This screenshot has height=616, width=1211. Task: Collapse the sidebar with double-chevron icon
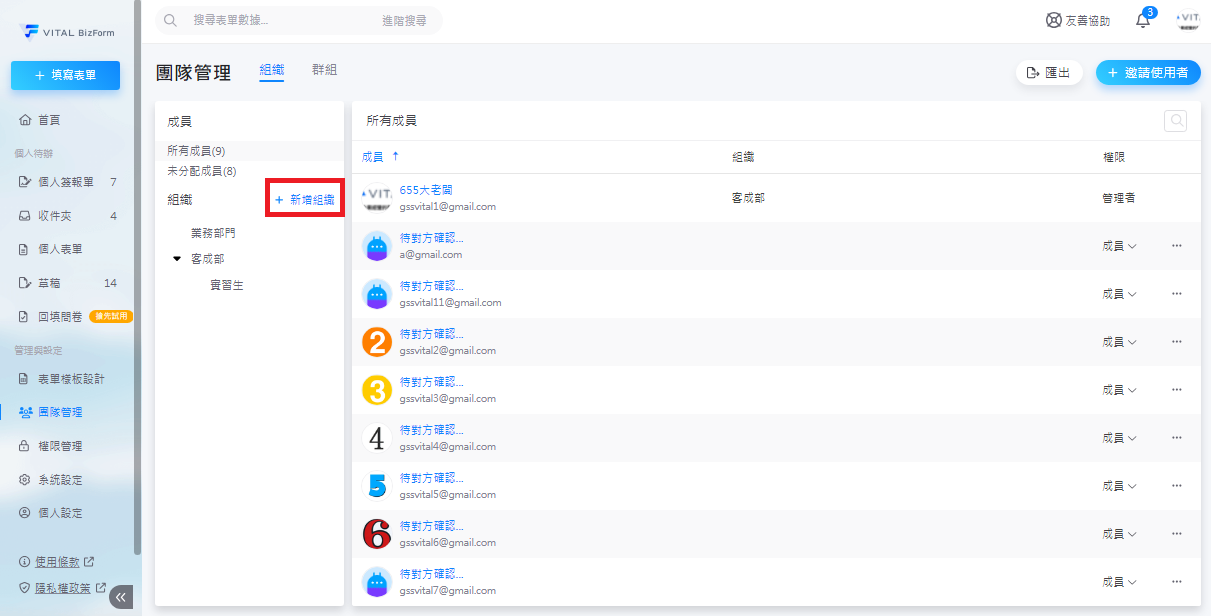121,597
